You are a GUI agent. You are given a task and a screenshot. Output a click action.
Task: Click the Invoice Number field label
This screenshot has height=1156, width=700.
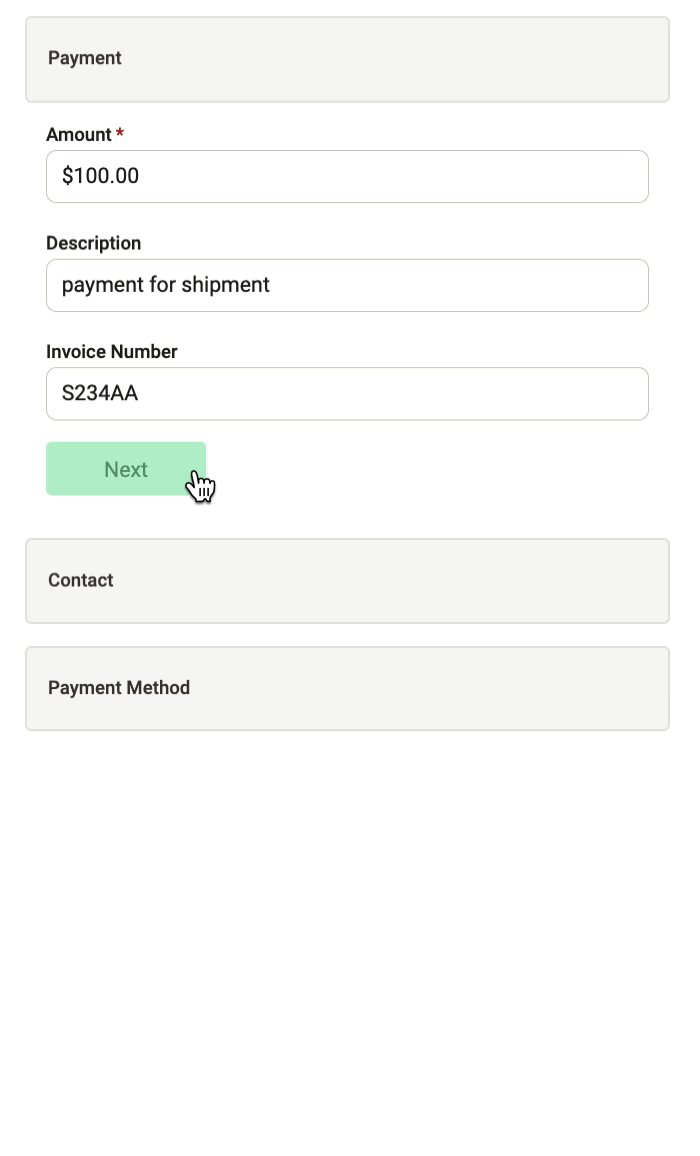pos(112,352)
